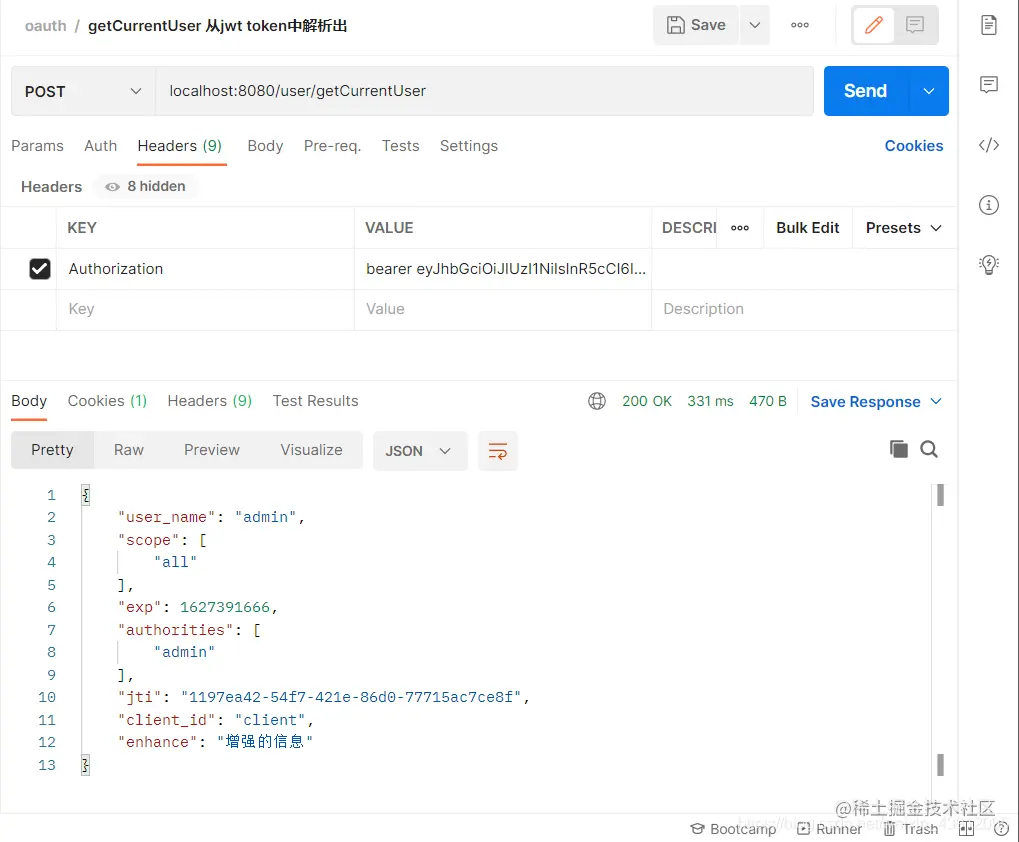Open the header columns three-dot options

pyautogui.click(x=740, y=228)
